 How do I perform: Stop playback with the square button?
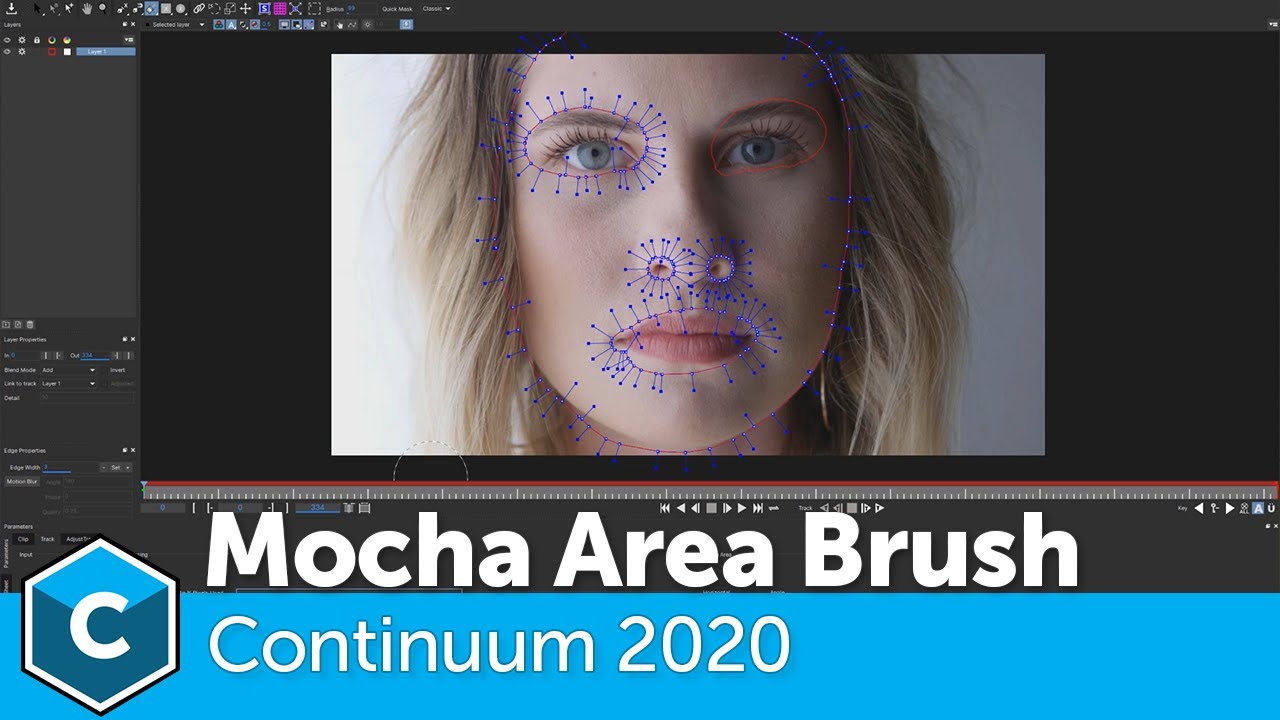pos(711,508)
